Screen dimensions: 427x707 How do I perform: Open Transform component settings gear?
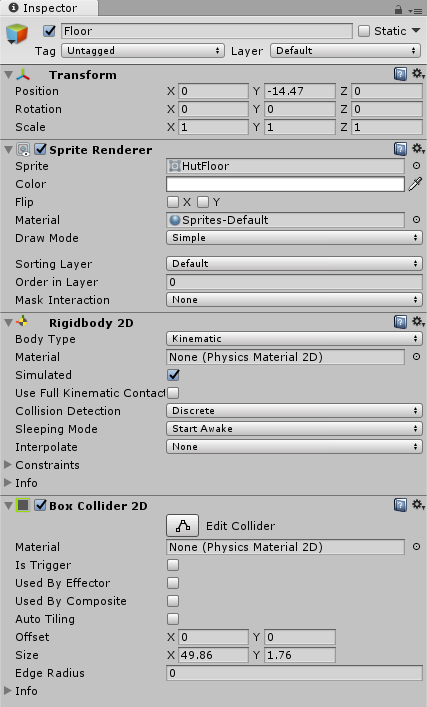pyautogui.click(x=418, y=73)
